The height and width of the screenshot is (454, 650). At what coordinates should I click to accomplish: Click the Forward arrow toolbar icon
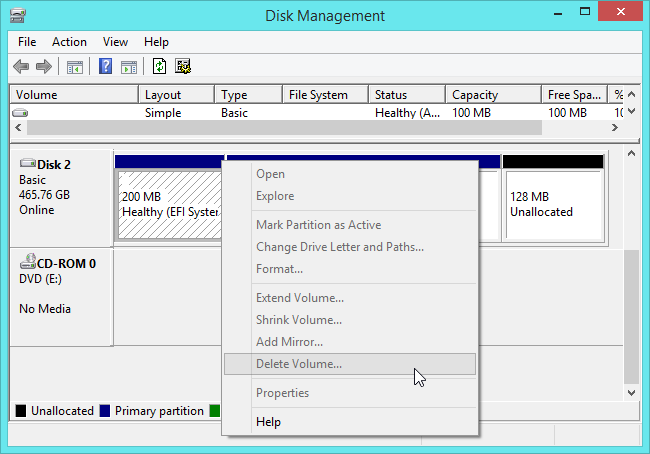[43, 67]
